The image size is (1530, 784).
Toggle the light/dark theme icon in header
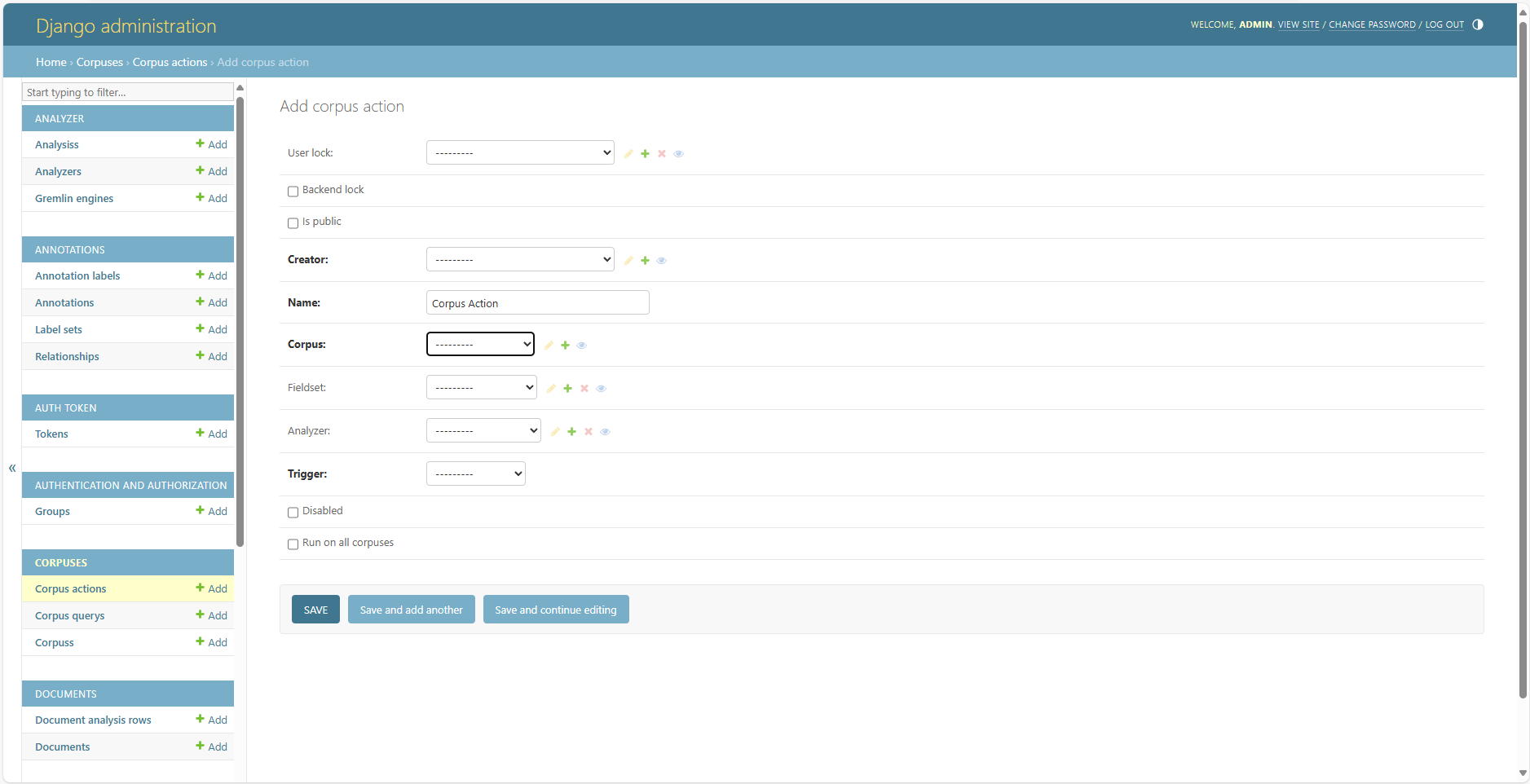point(1478,24)
